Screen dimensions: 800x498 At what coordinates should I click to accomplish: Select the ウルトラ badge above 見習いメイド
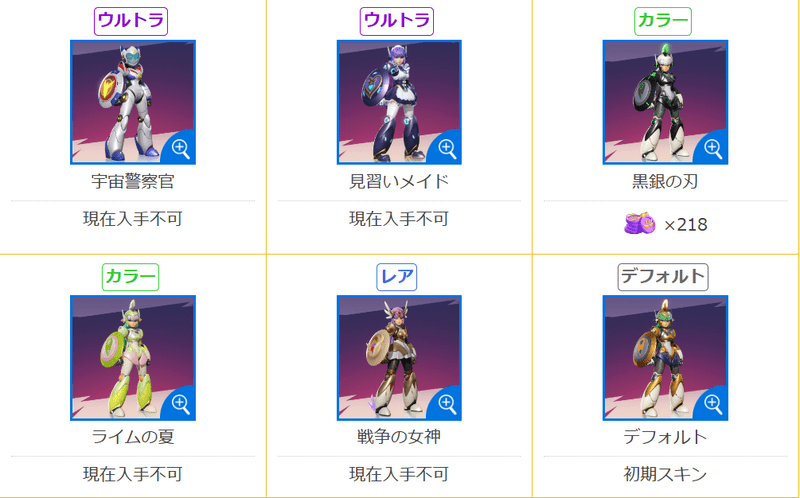(396, 21)
